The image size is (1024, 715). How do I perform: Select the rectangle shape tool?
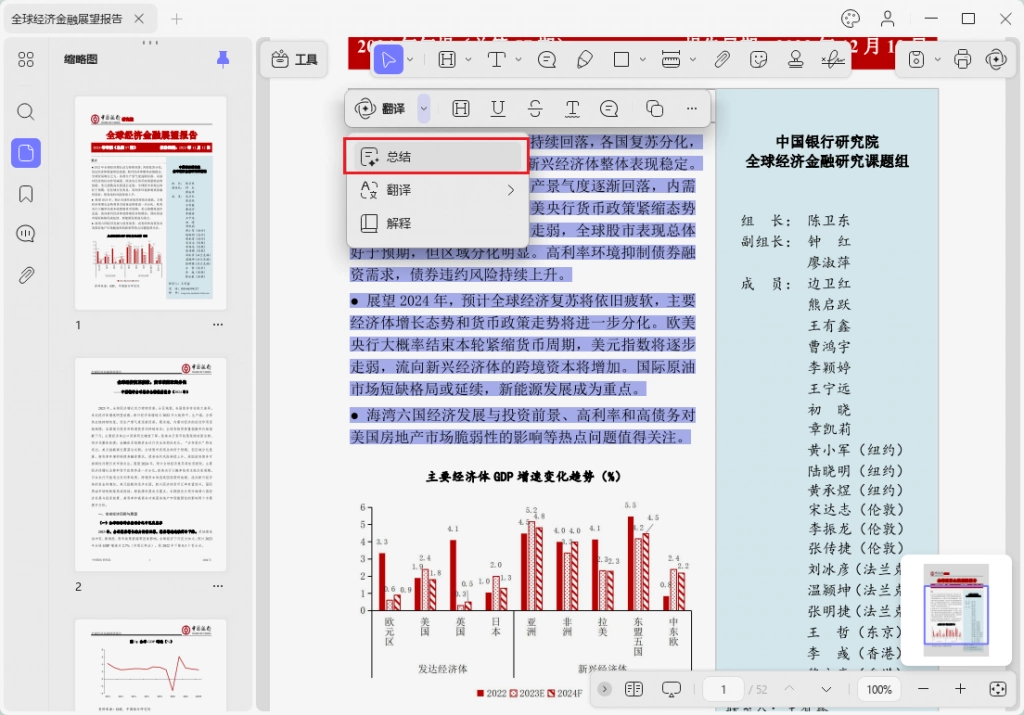[622, 60]
